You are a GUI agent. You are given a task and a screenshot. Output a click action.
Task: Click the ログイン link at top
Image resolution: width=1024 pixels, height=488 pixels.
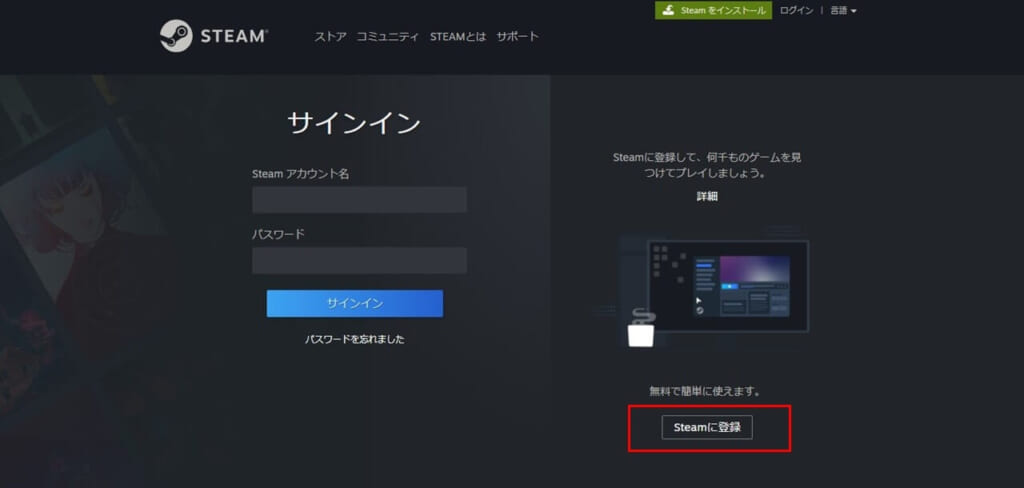(x=797, y=10)
